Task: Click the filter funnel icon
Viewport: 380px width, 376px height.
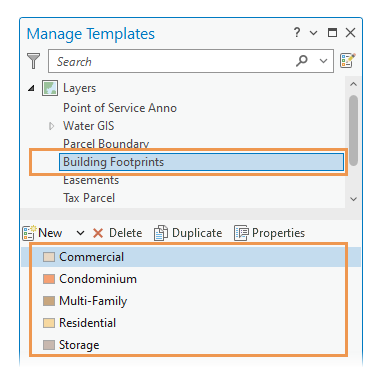Action: (33, 61)
